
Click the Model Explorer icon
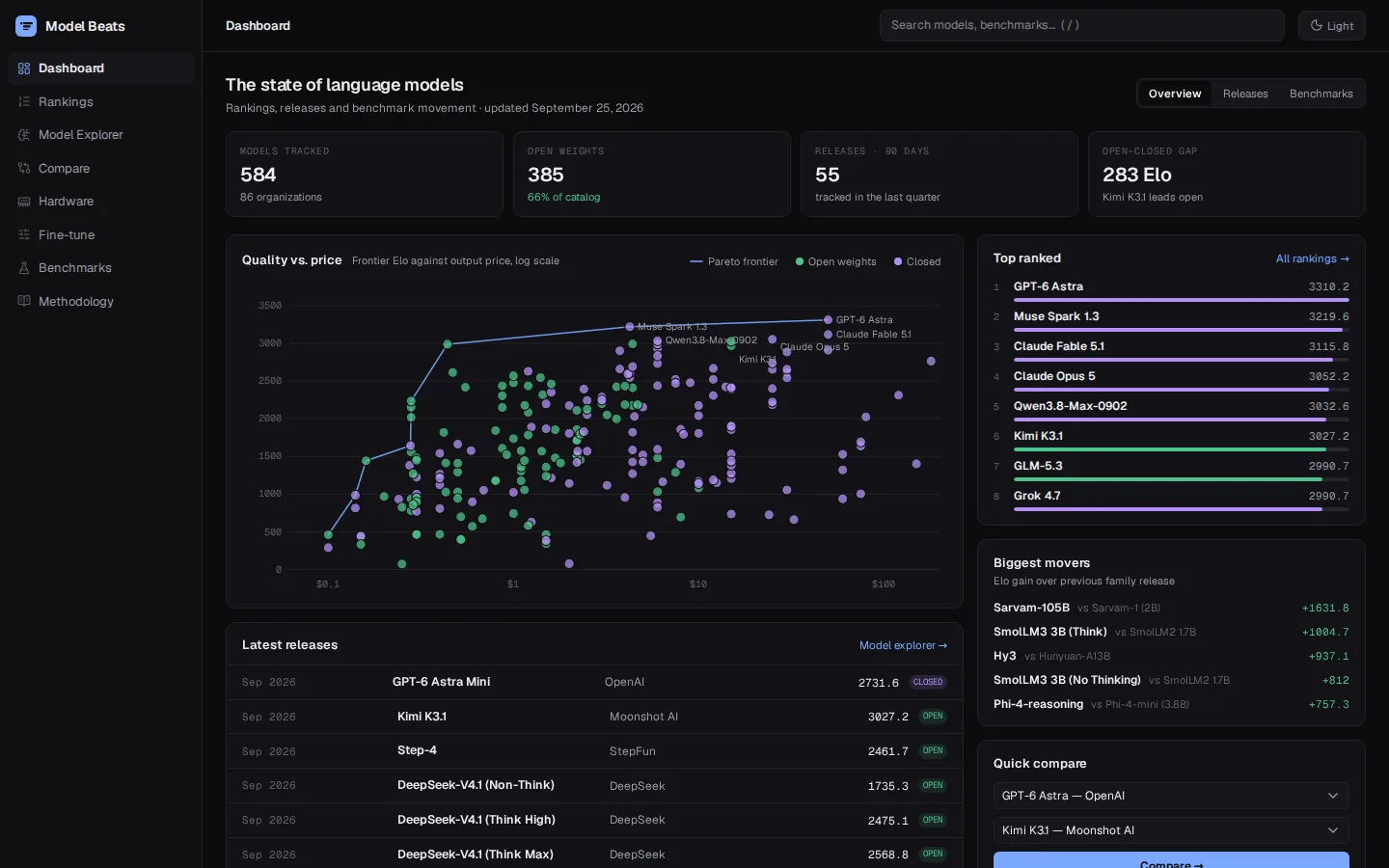point(24,135)
